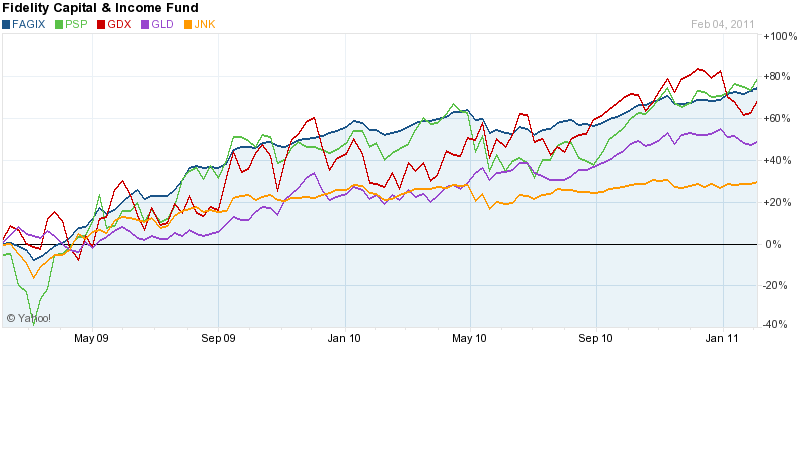Click the -40% y-axis label
The height and width of the screenshot is (475, 800).
click(775, 324)
